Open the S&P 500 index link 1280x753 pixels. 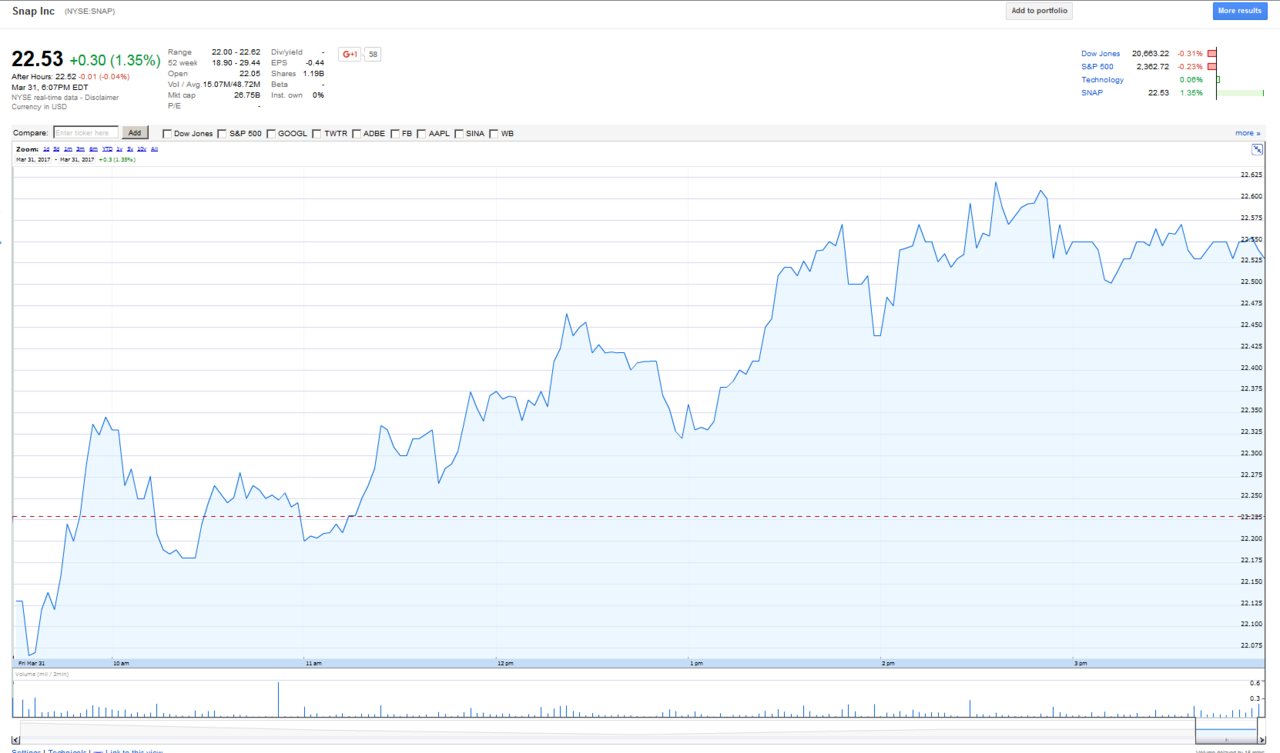1097,66
